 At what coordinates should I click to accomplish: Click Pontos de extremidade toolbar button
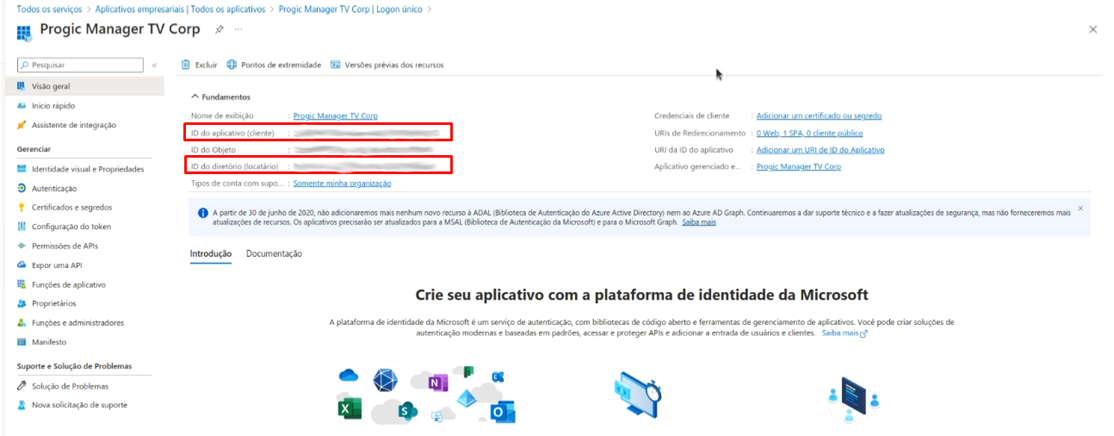click(274, 65)
